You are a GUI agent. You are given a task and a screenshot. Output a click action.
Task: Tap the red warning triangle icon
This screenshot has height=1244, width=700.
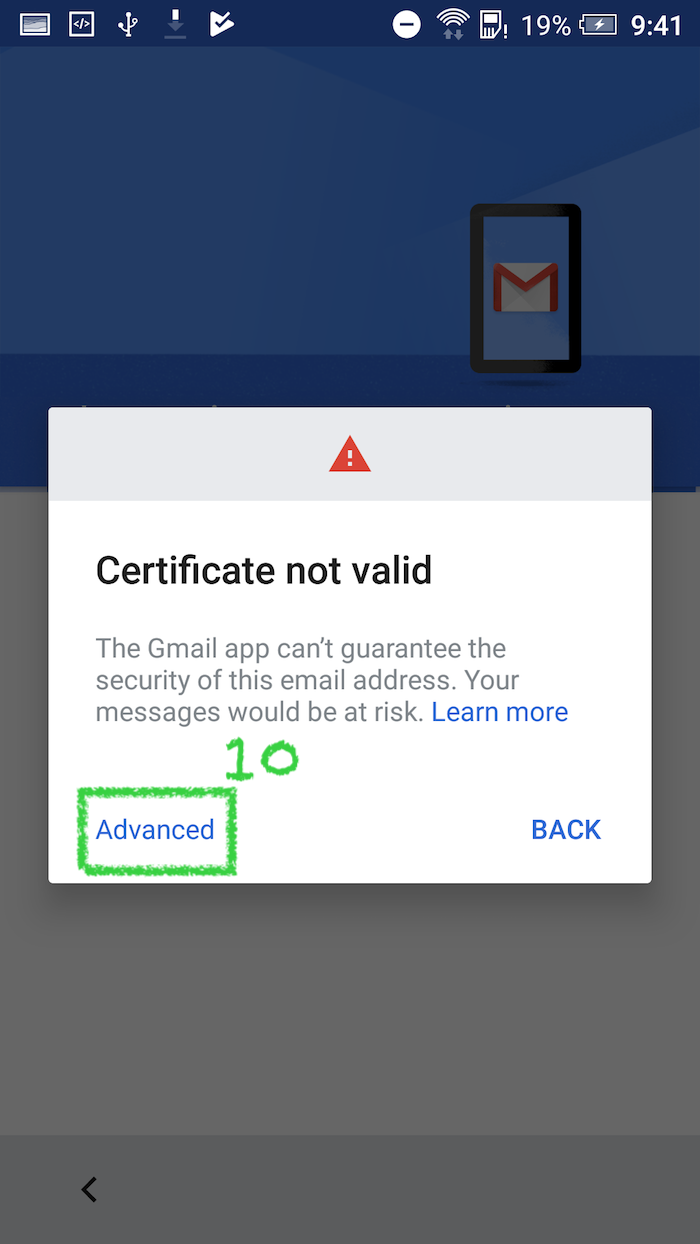pyautogui.click(x=350, y=454)
